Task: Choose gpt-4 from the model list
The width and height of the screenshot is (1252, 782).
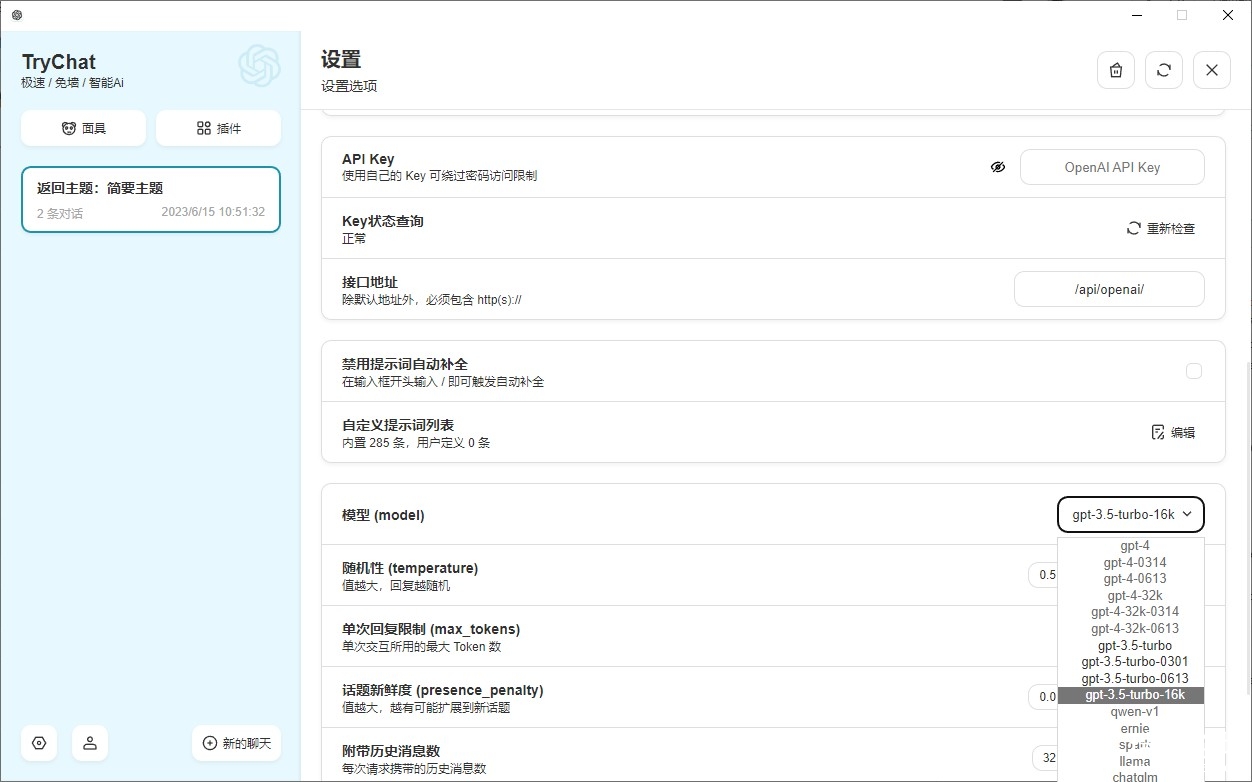Action: click(x=1131, y=546)
